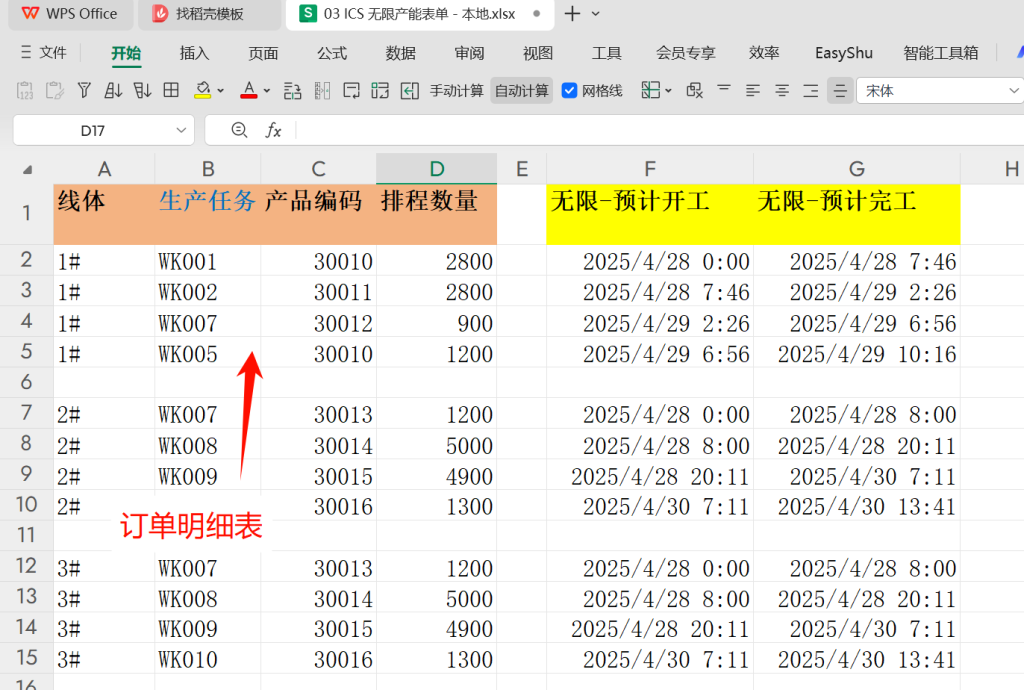Select the 03 ICS 无限产能表单 document tab
This screenshot has width=1024, height=690.
pyautogui.click(x=420, y=14)
